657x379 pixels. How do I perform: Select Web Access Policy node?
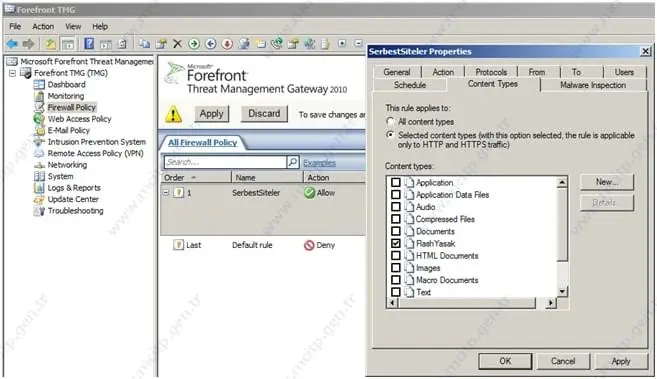(80, 119)
